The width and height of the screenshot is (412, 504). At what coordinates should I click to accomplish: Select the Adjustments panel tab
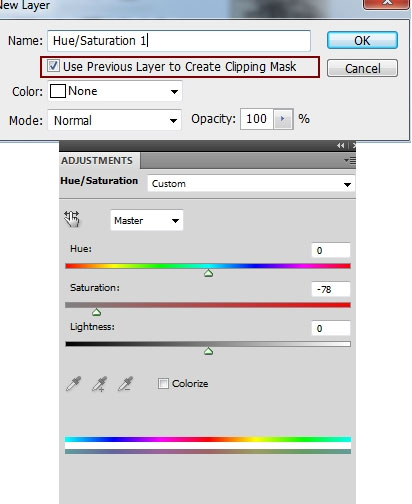click(x=99, y=161)
